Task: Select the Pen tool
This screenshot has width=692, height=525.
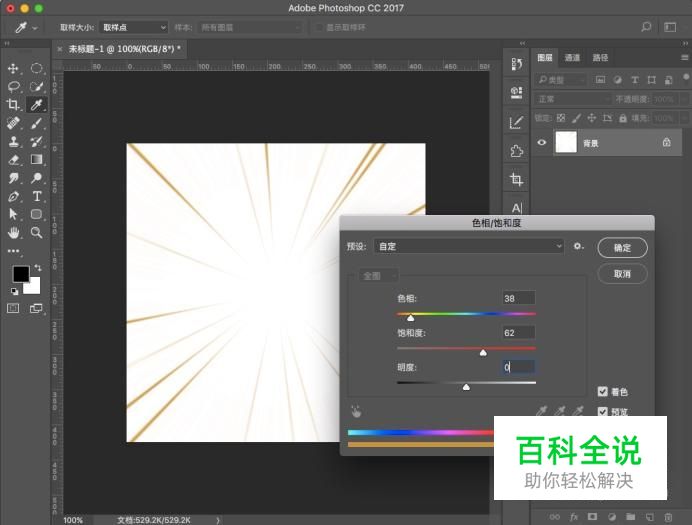Action: (13, 196)
